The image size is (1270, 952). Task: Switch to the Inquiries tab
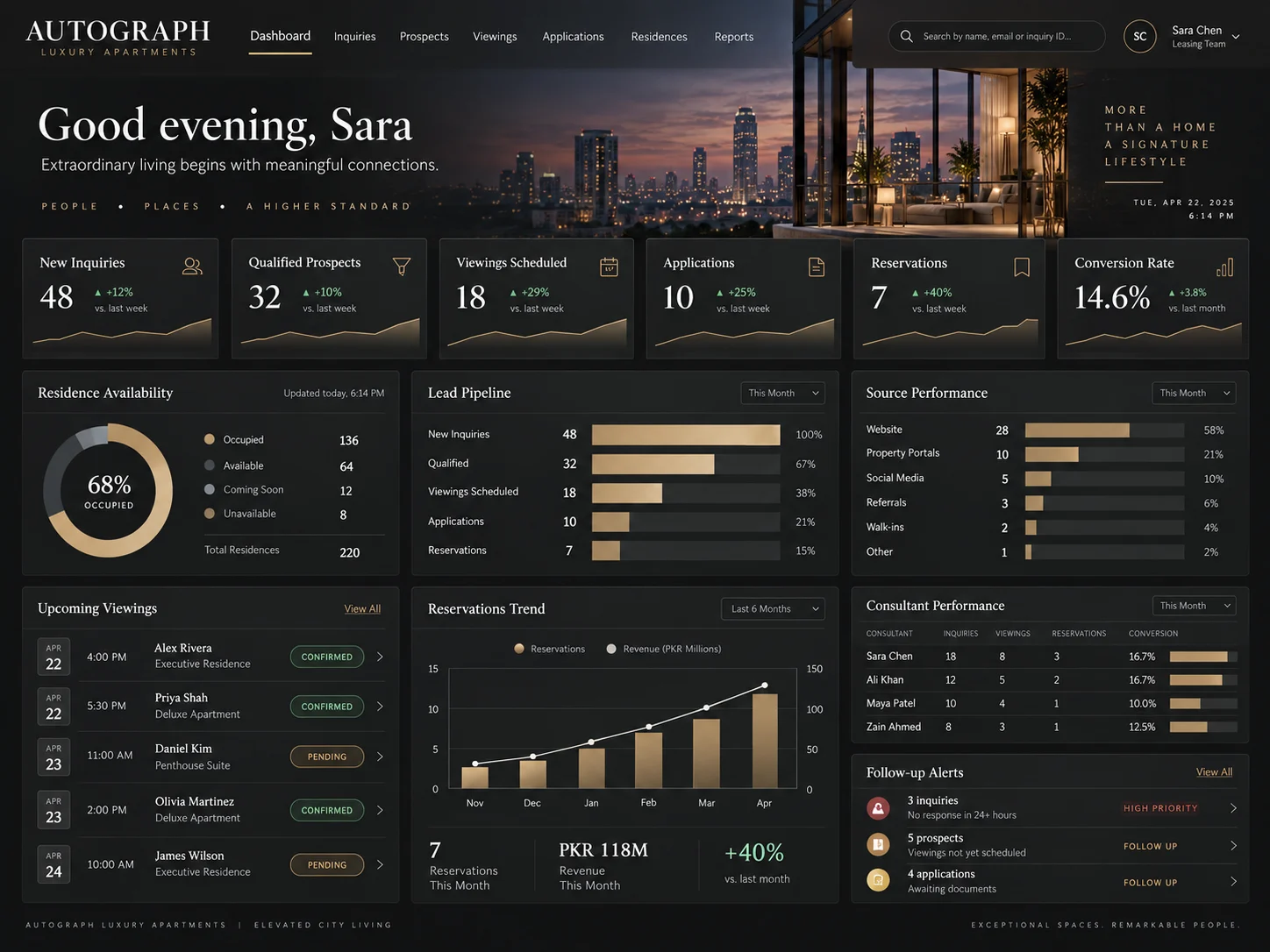tap(354, 37)
